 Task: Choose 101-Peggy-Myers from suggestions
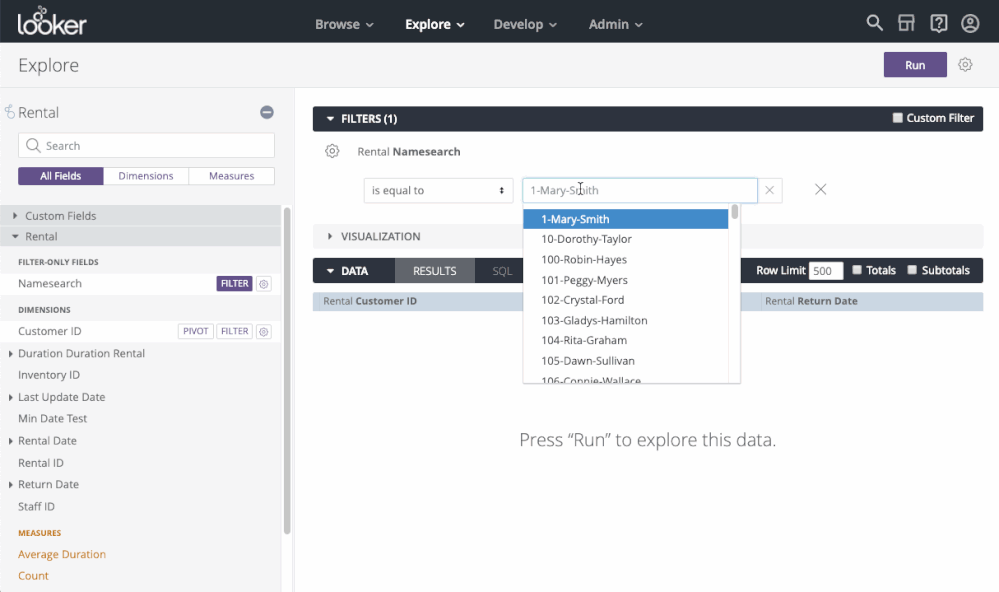point(626,280)
